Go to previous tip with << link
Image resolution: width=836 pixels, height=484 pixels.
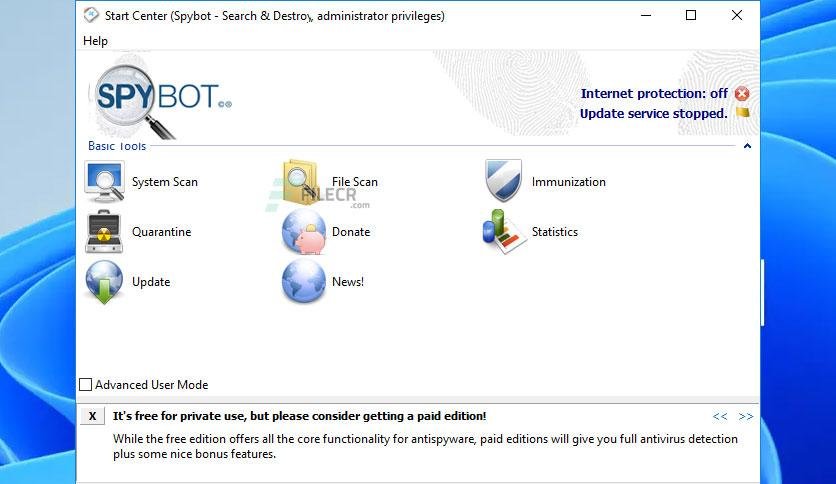[x=720, y=416]
